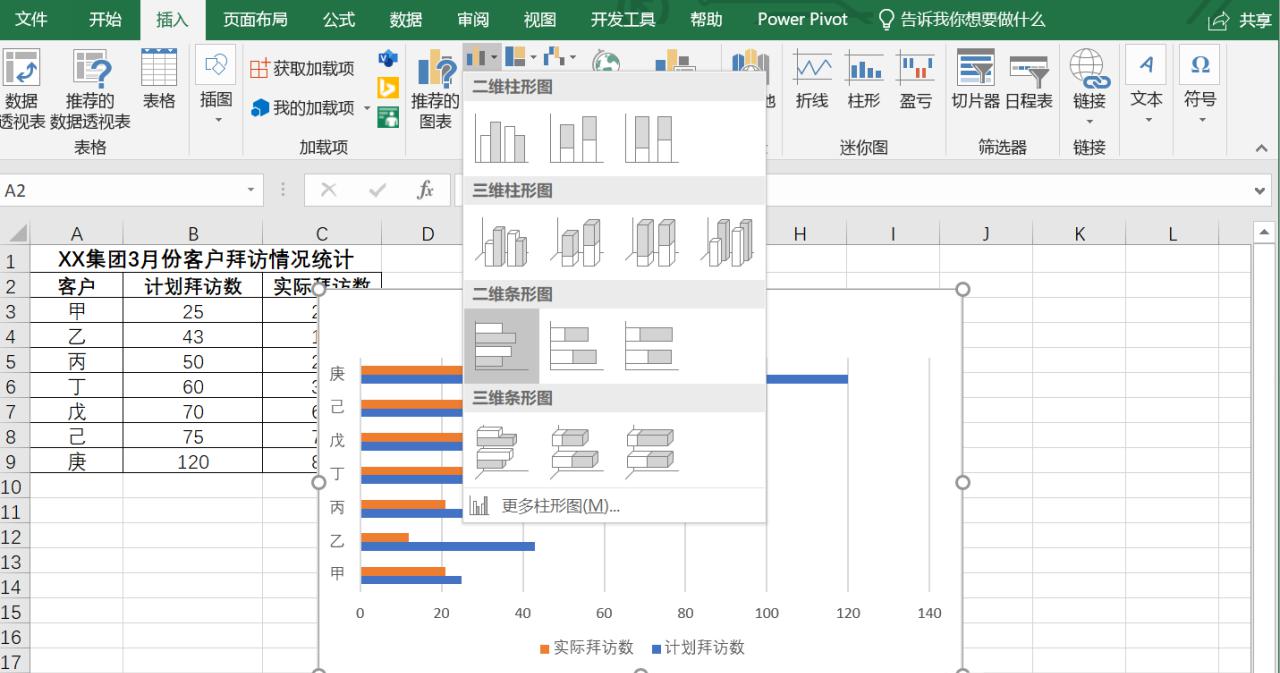Click the 计划拜访数 legend entry in chart
Viewport: 1280px width, 673px height.
(698, 648)
